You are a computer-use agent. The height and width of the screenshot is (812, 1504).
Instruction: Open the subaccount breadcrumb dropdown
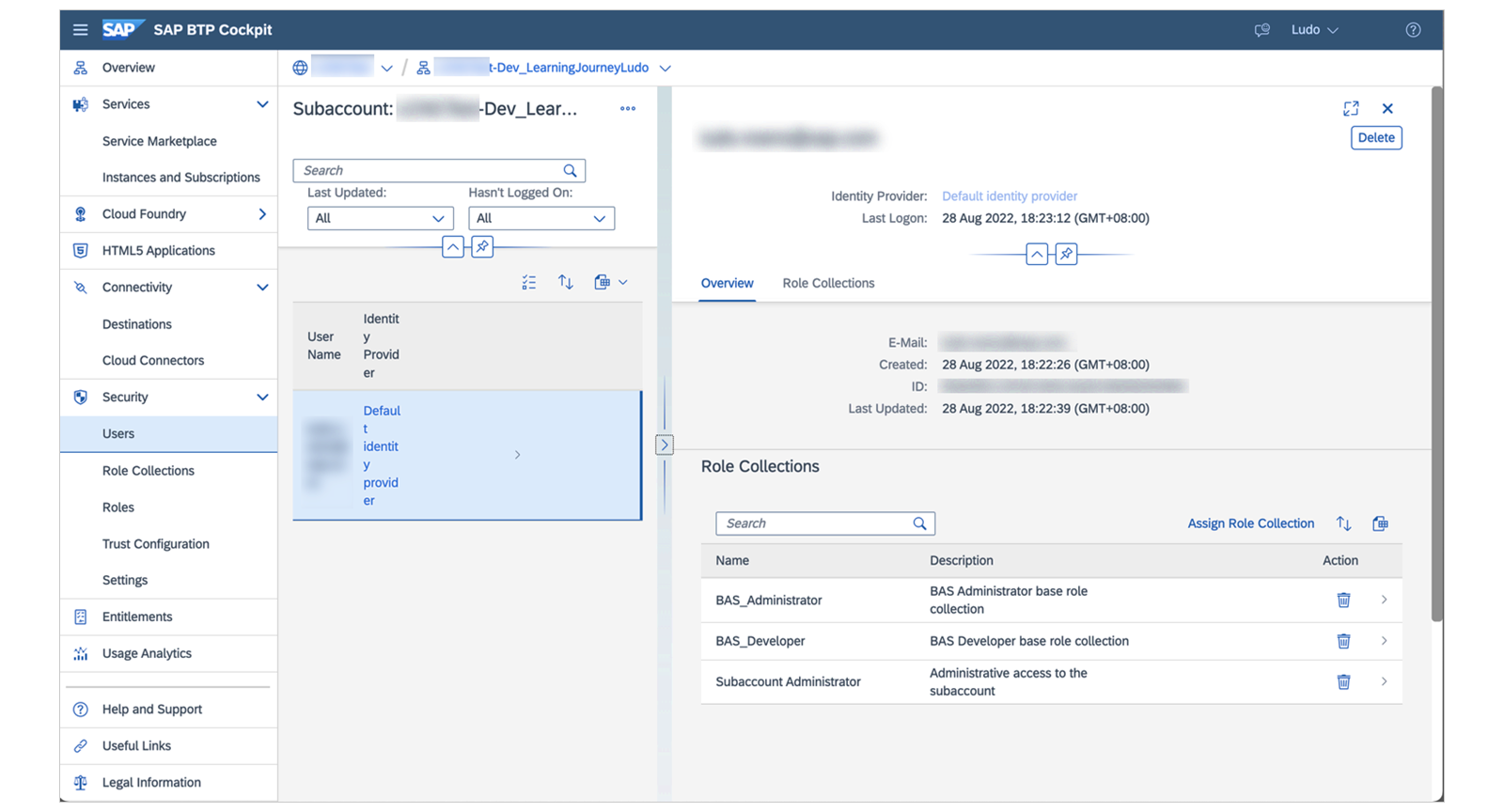[666, 69]
